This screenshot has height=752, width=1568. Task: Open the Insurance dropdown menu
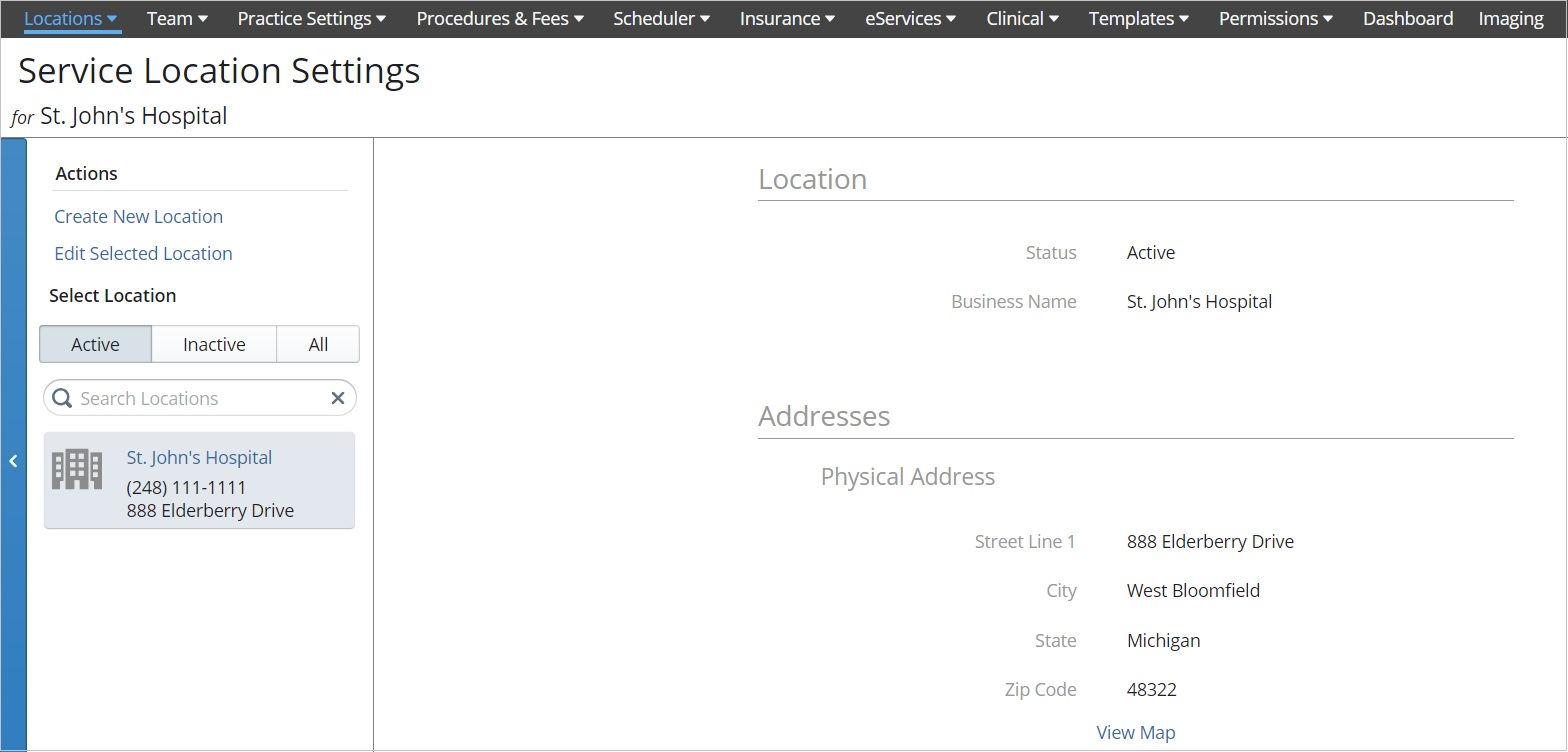pyautogui.click(x=787, y=19)
